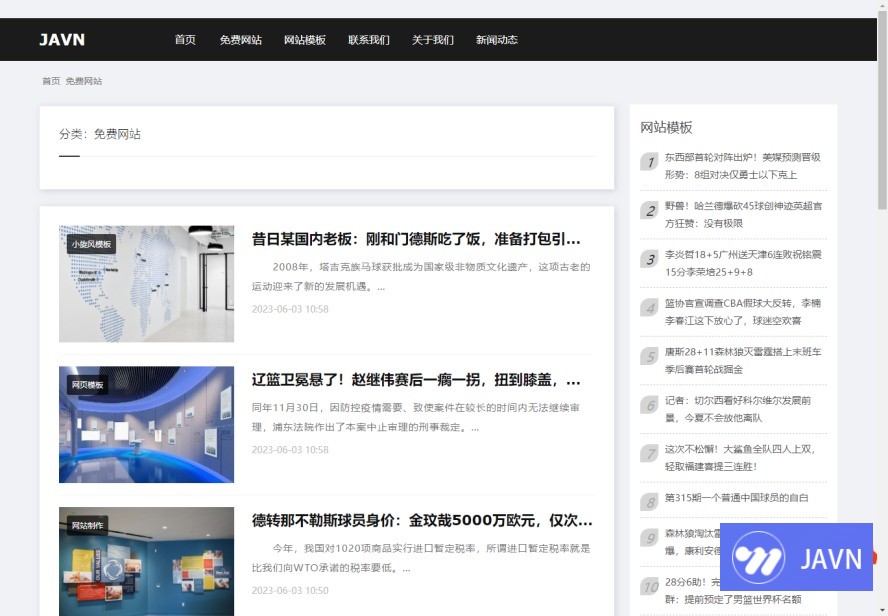The width and height of the screenshot is (888, 616).
Task: Open sidebar item 李炎哲18+5广州送天津6连败
Action: pos(742,263)
